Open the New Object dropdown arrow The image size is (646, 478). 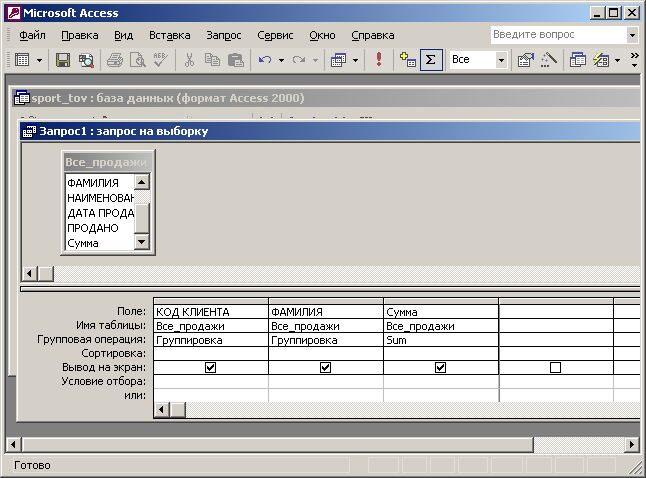617,60
